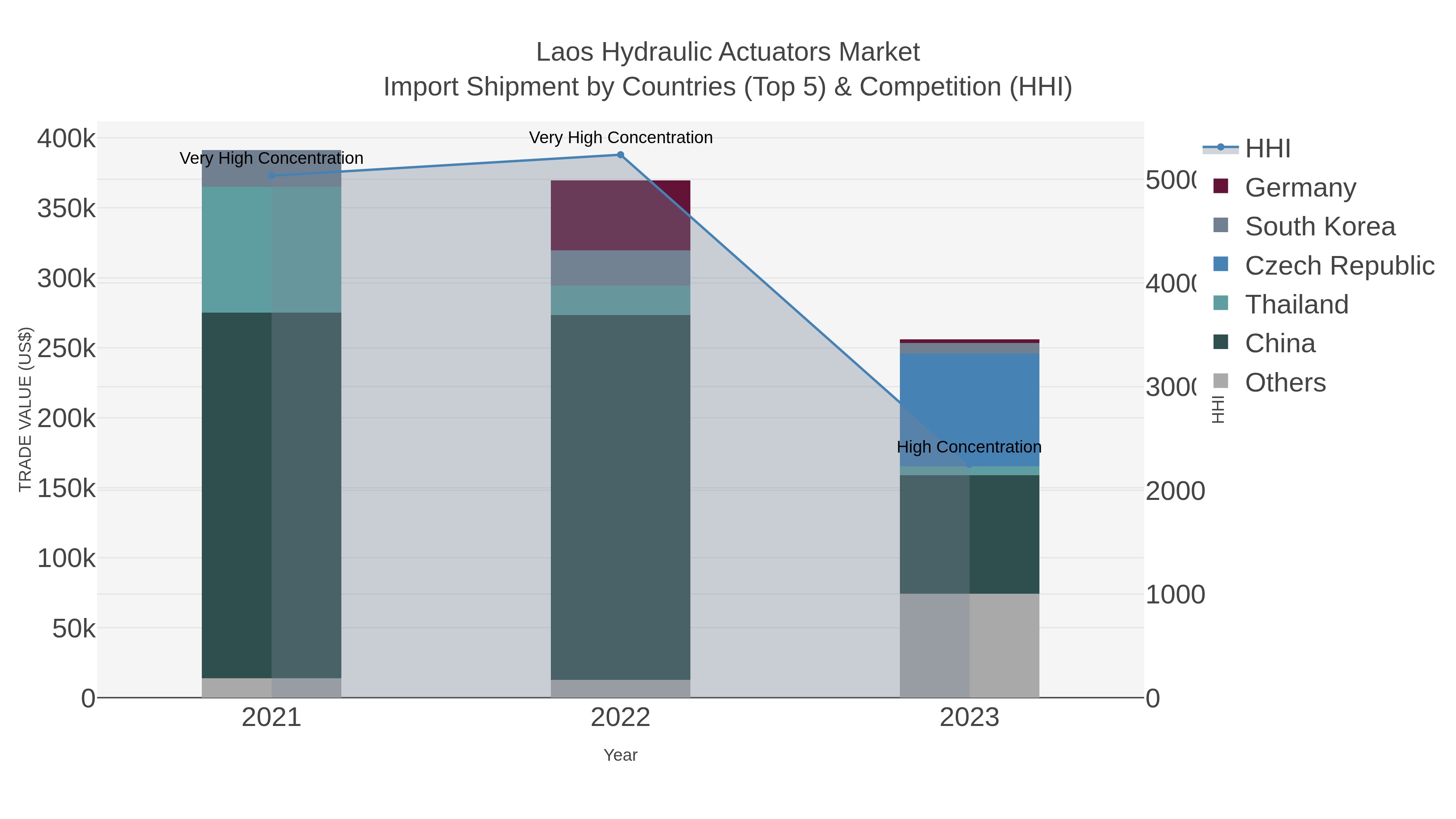
Task: Click the HHI data point for 2021
Action: 271,176
